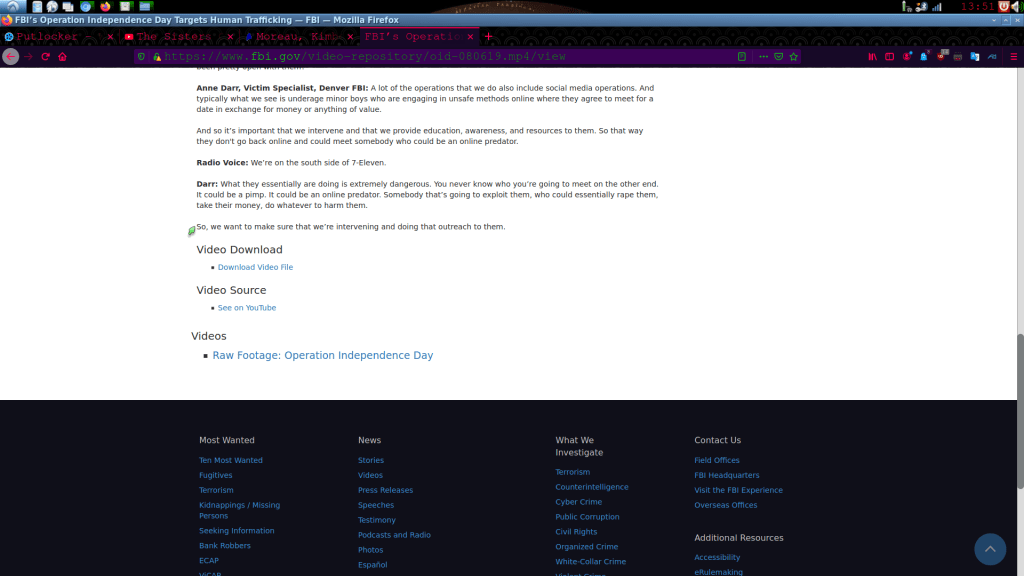Open Raw Footage: Operation Independence Day
Image resolution: width=1024 pixels, height=576 pixels.
[322, 356]
